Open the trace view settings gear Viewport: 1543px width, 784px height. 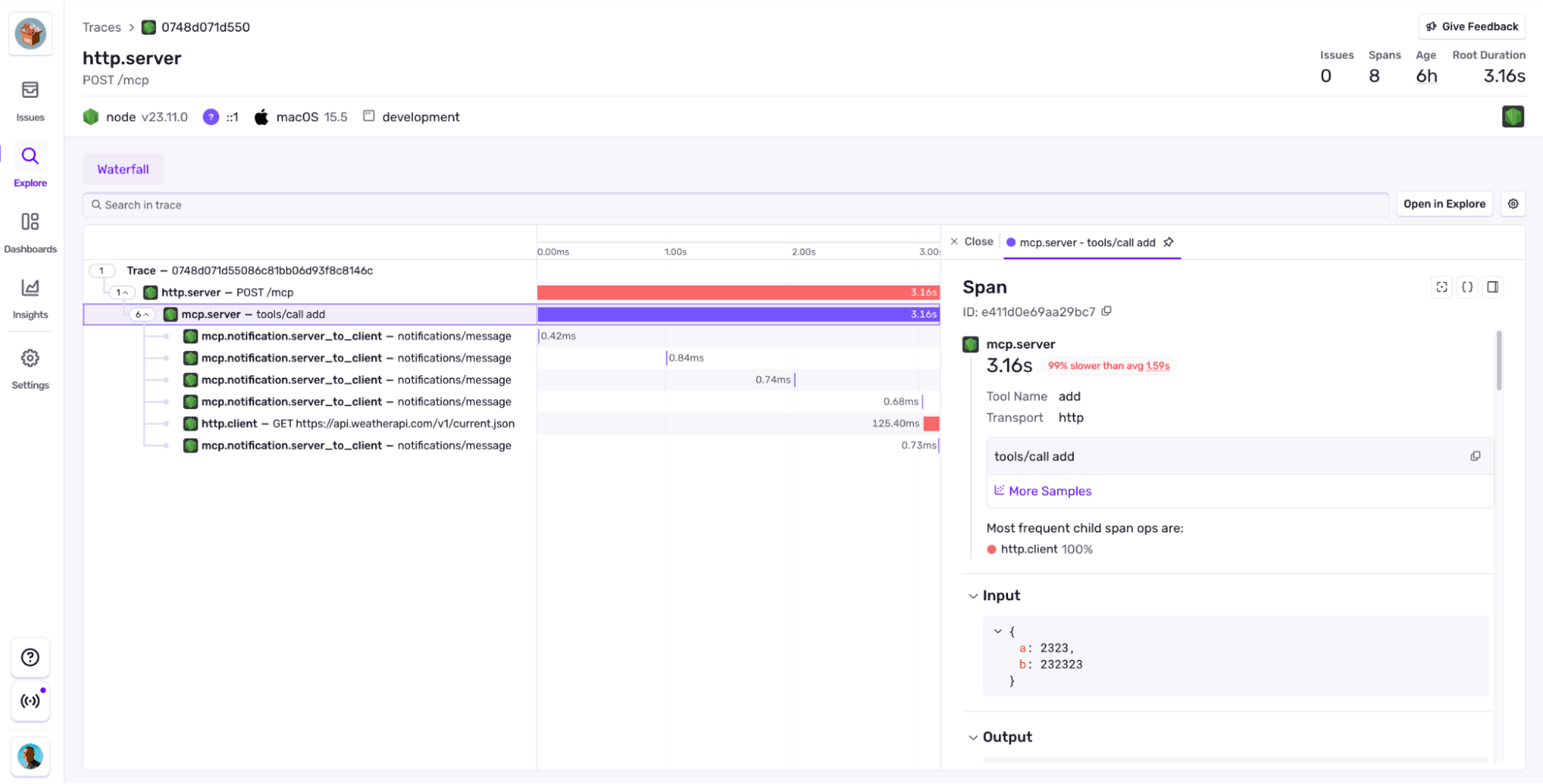(1513, 204)
